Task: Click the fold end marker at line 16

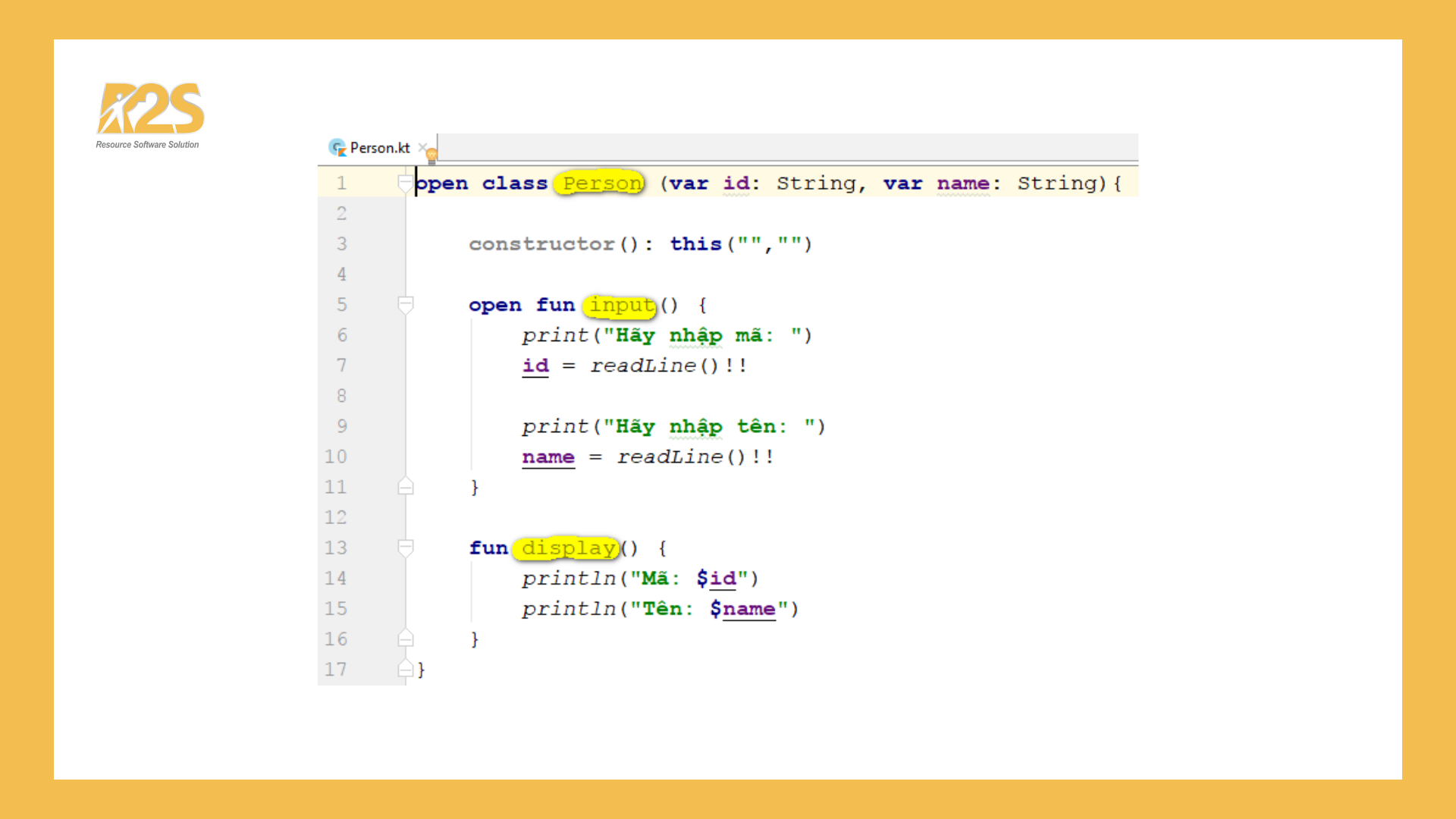Action: [x=406, y=639]
